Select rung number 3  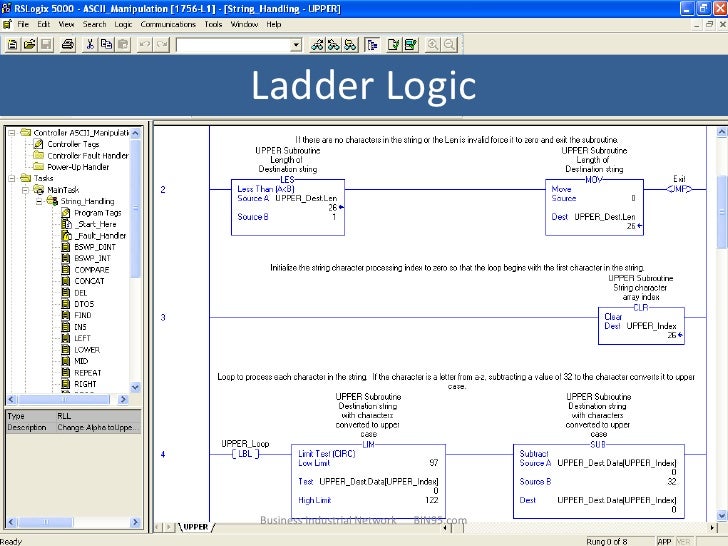(163, 318)
